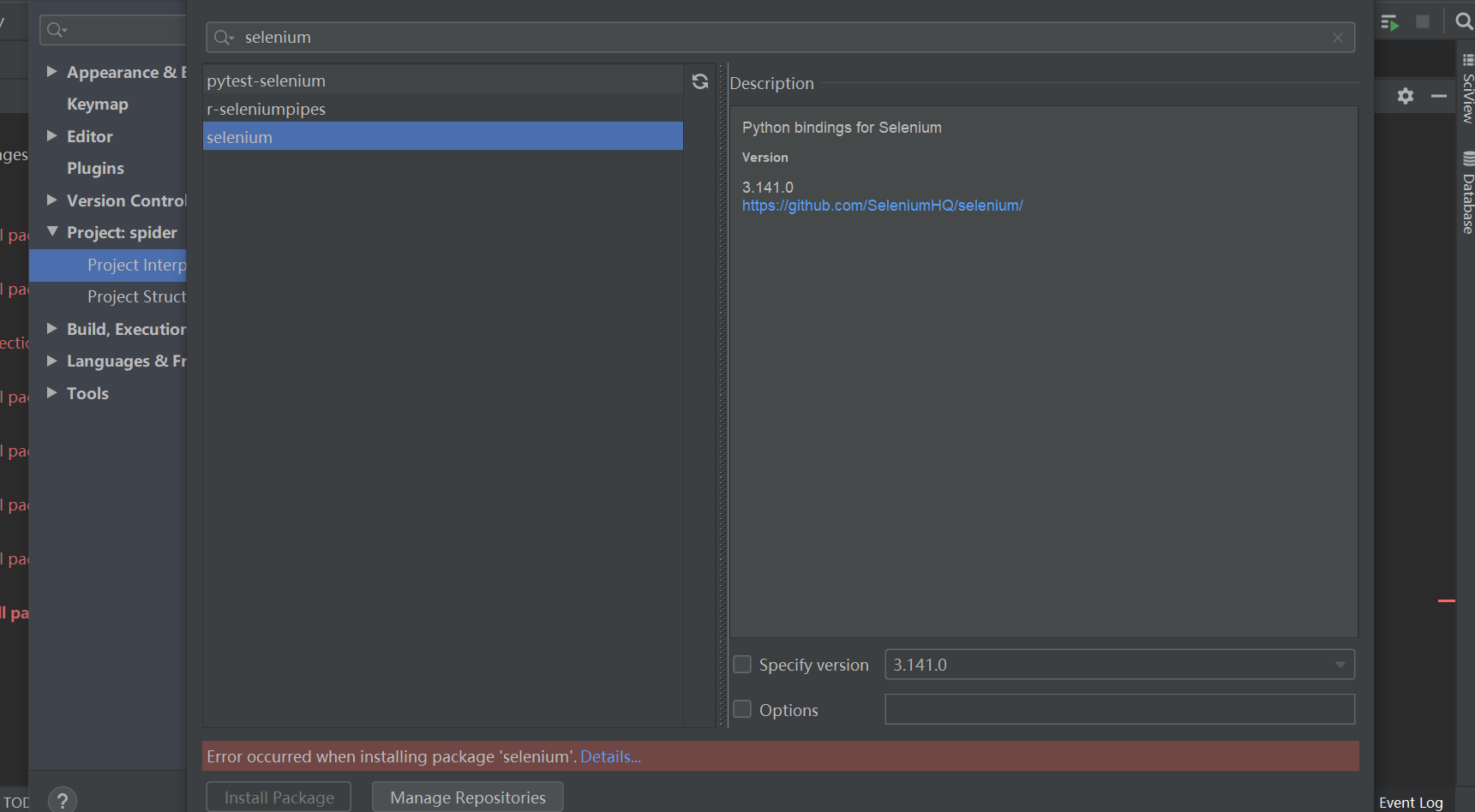Open Search Everywhere magnifier in IDE toolbar
Image resolution: width=1475 pixels, height=812 pixels.
tap(1464, 21)
